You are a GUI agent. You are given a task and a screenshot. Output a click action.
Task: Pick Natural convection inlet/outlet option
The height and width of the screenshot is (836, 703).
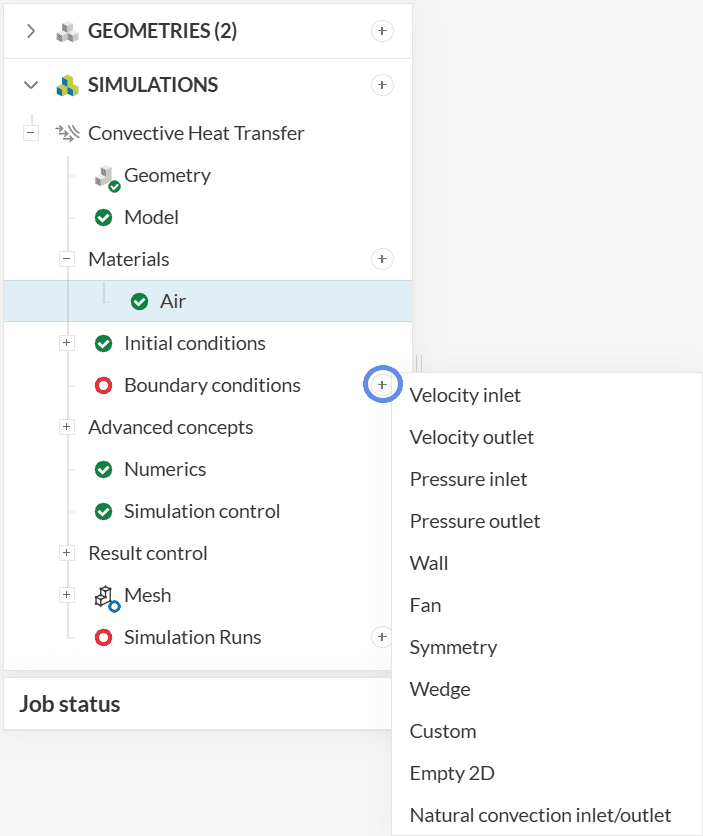(540, 815)
